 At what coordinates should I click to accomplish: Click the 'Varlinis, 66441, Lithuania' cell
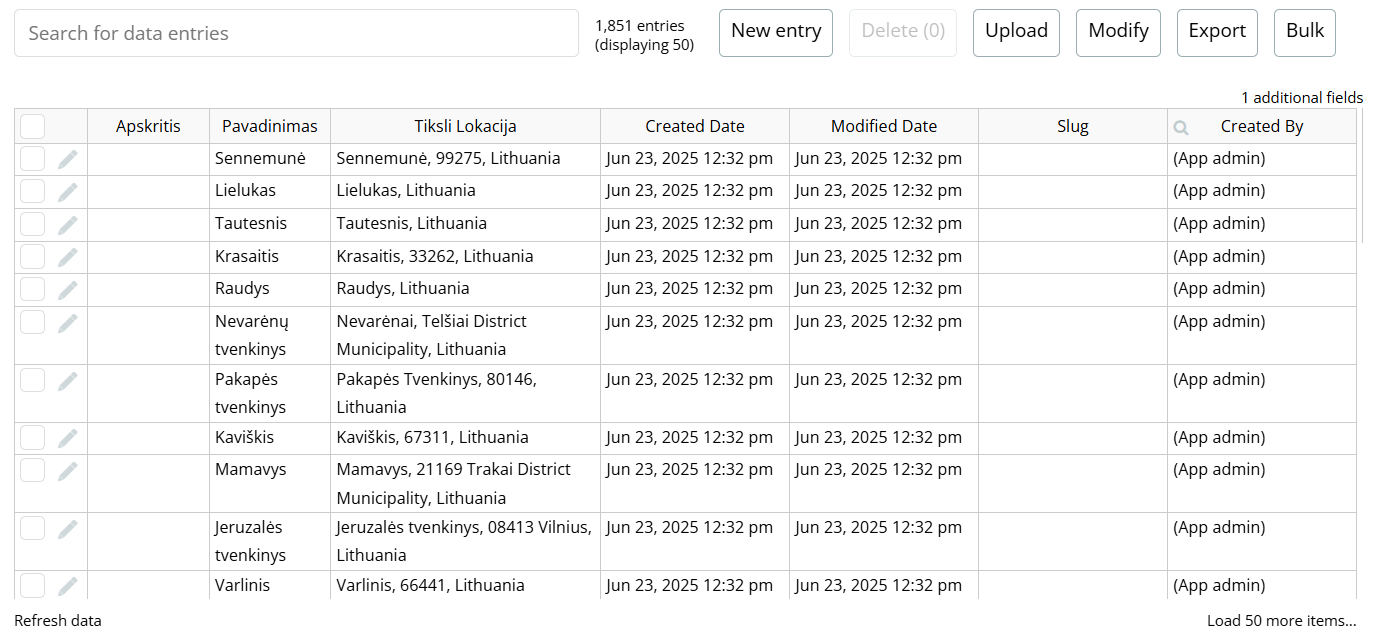coord(465,585)
